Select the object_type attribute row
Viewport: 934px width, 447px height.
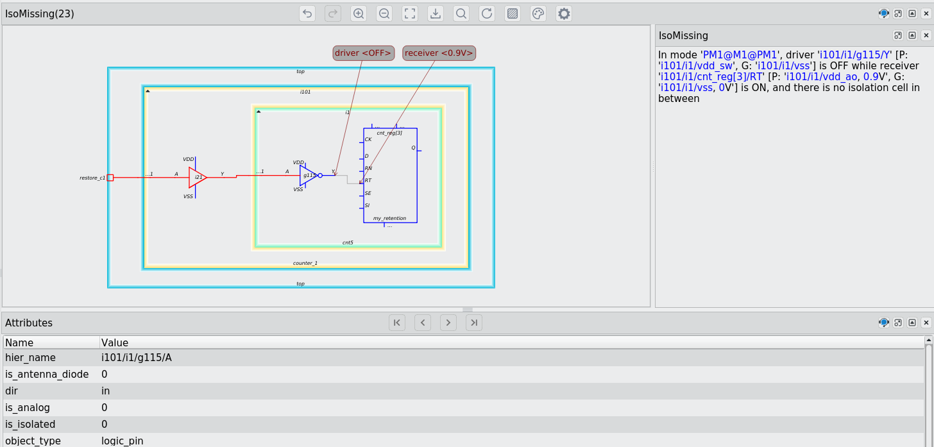click(463, 440)
